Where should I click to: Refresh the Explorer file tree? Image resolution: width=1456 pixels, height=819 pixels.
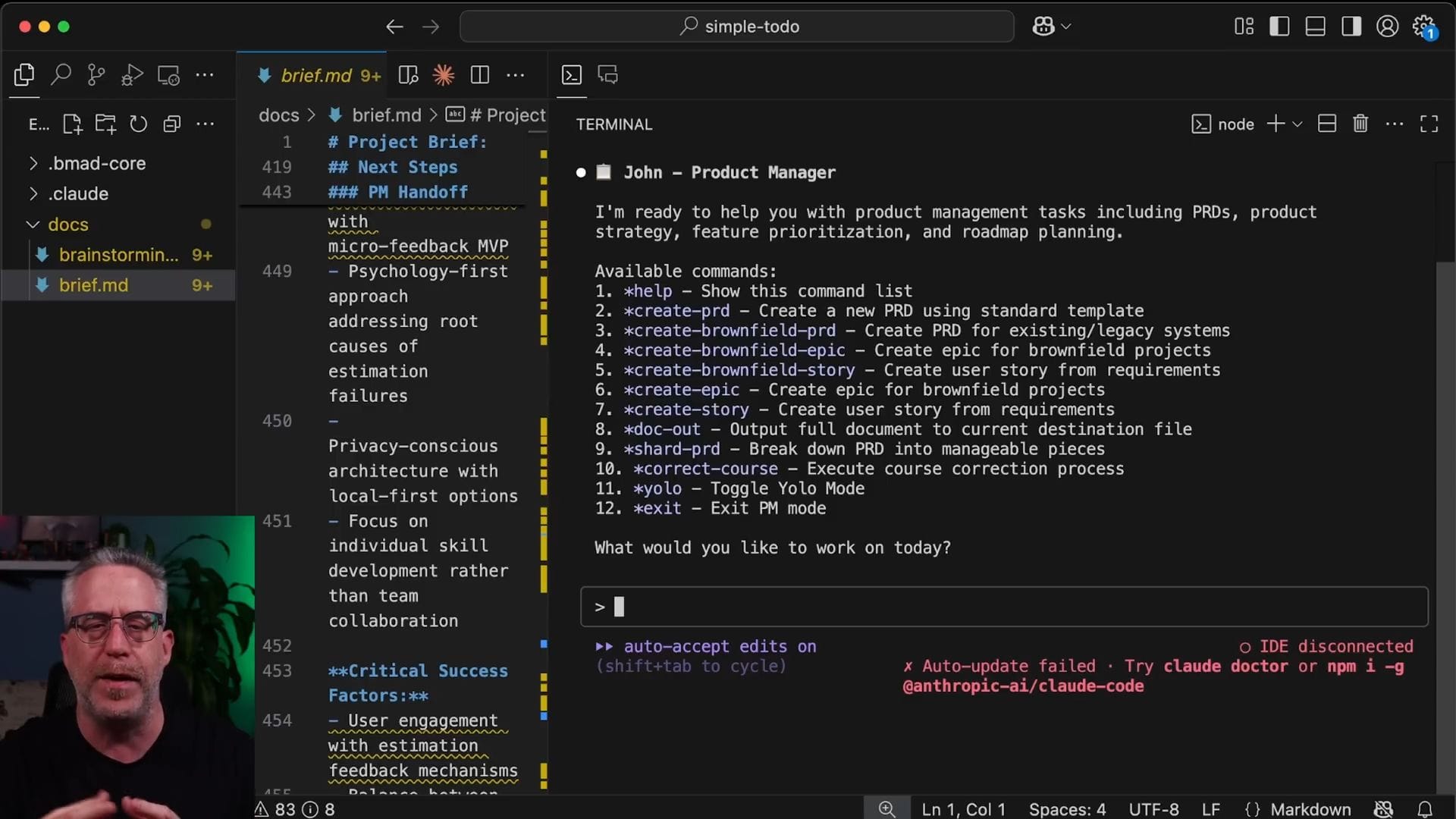[138, 124]
